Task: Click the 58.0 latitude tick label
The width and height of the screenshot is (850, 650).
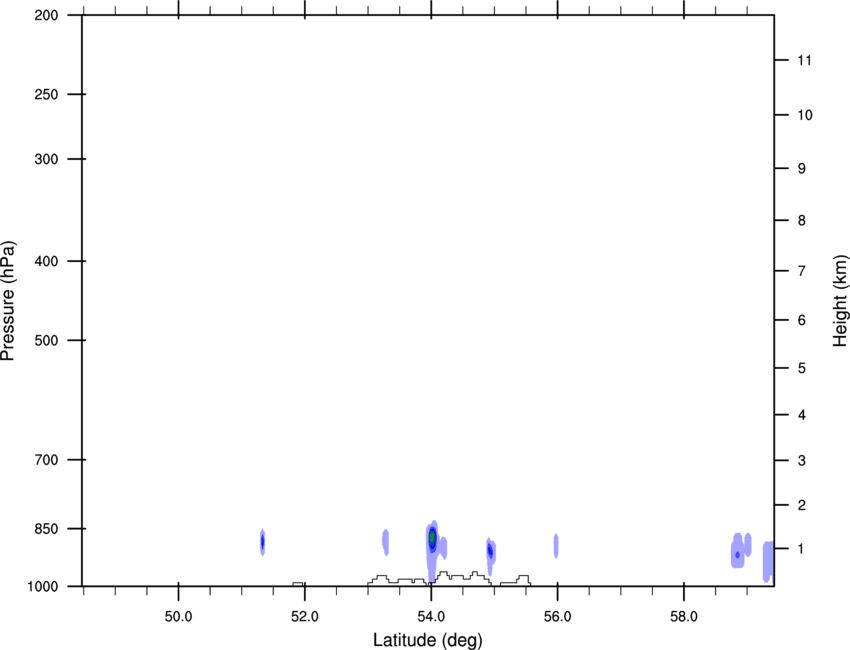Action: (x=684, y=617)
